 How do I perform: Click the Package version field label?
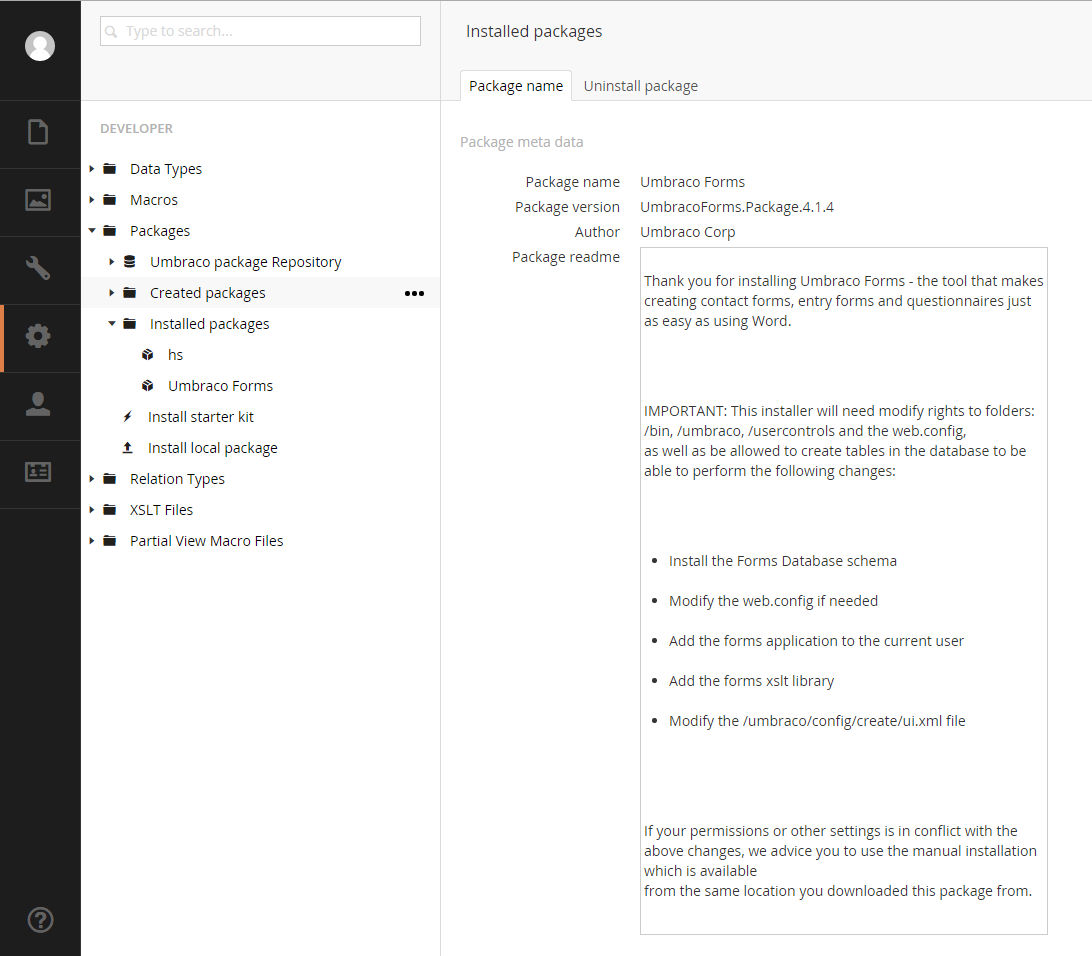coord(567,207)
